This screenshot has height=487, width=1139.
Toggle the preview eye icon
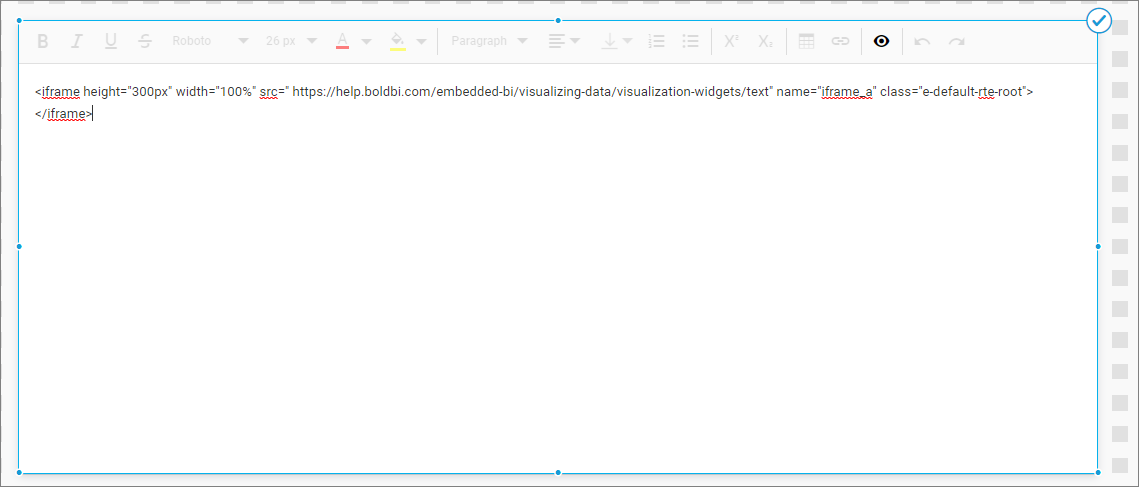(x=881, y=41)
